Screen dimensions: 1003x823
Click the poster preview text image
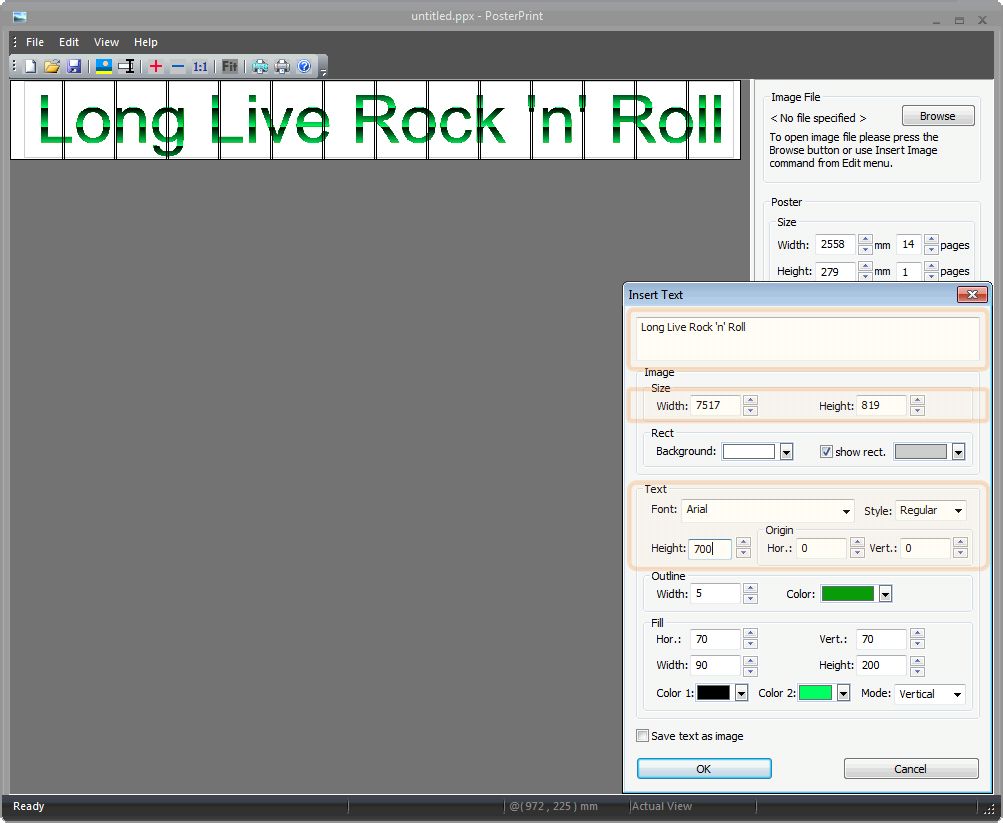pyautogui.click(x=375, y=120)
